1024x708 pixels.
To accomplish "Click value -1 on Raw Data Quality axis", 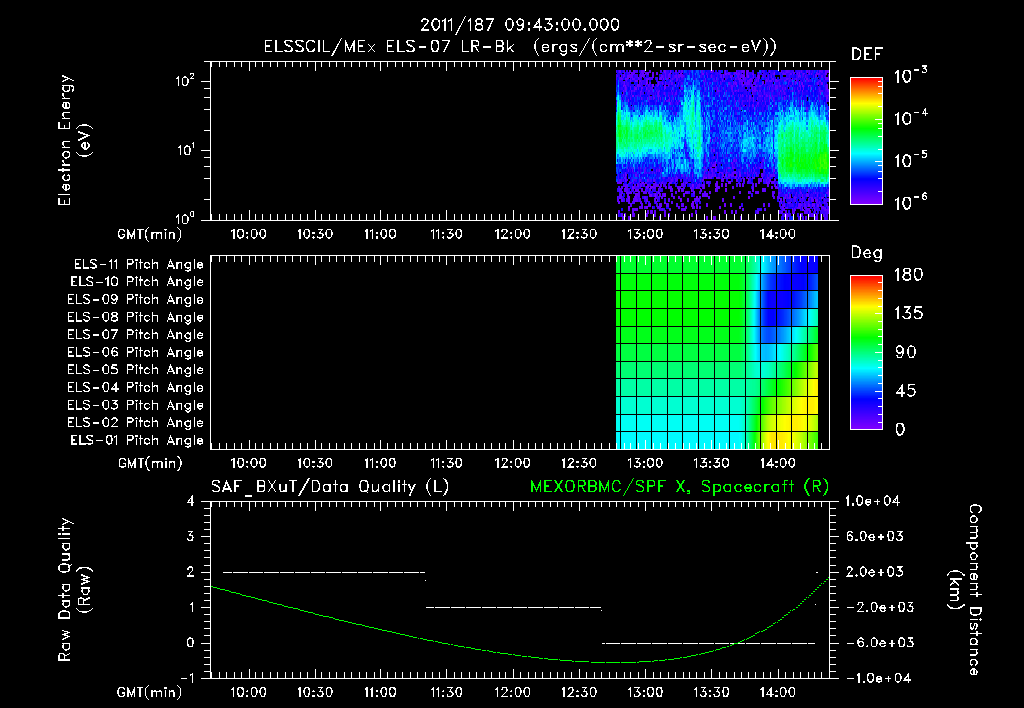I will [x=187, y=678].
